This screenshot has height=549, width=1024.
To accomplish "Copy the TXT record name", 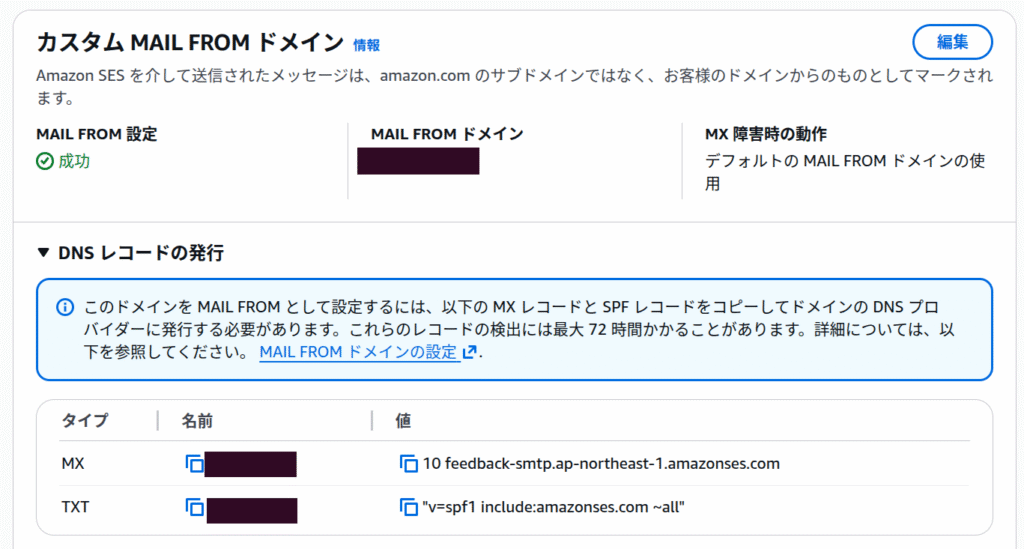I will click(194, 507).
